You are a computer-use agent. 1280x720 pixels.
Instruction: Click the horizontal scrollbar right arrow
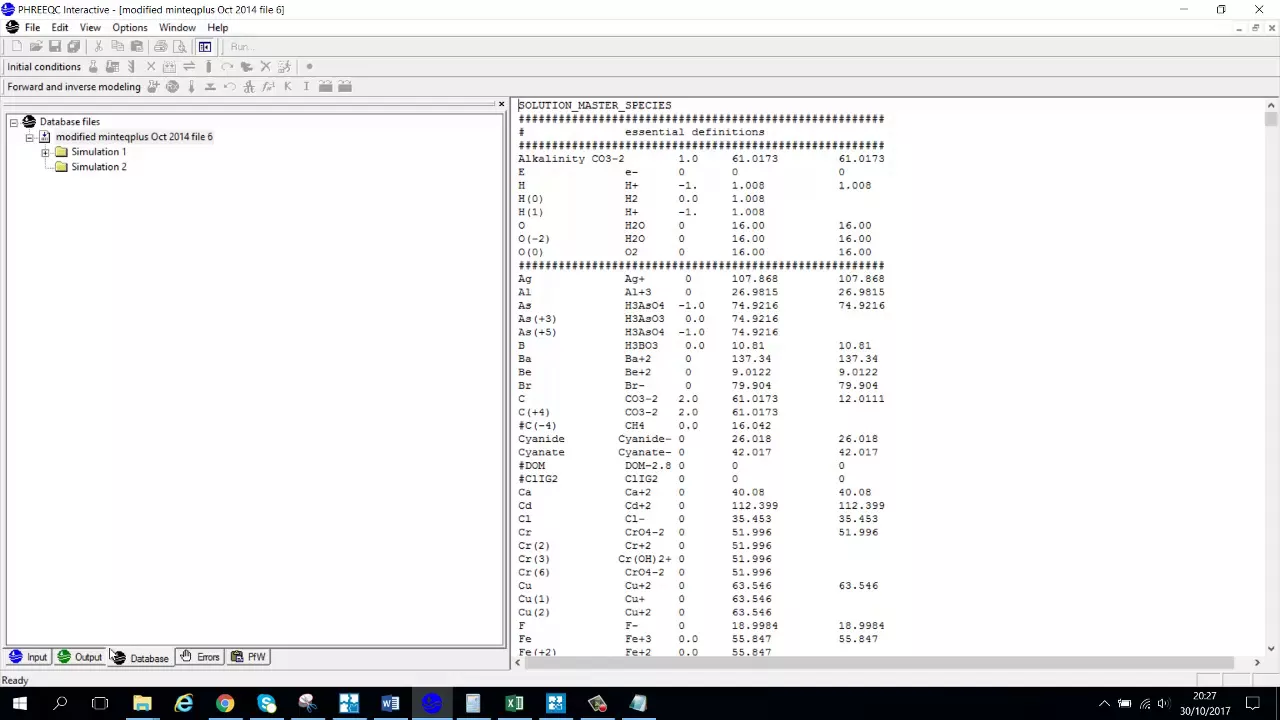tap(1257, 662)
